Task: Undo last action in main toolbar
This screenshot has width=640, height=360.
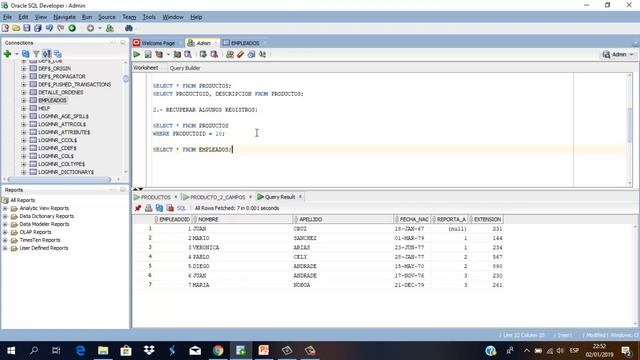Action: click(x=49, y=28)
